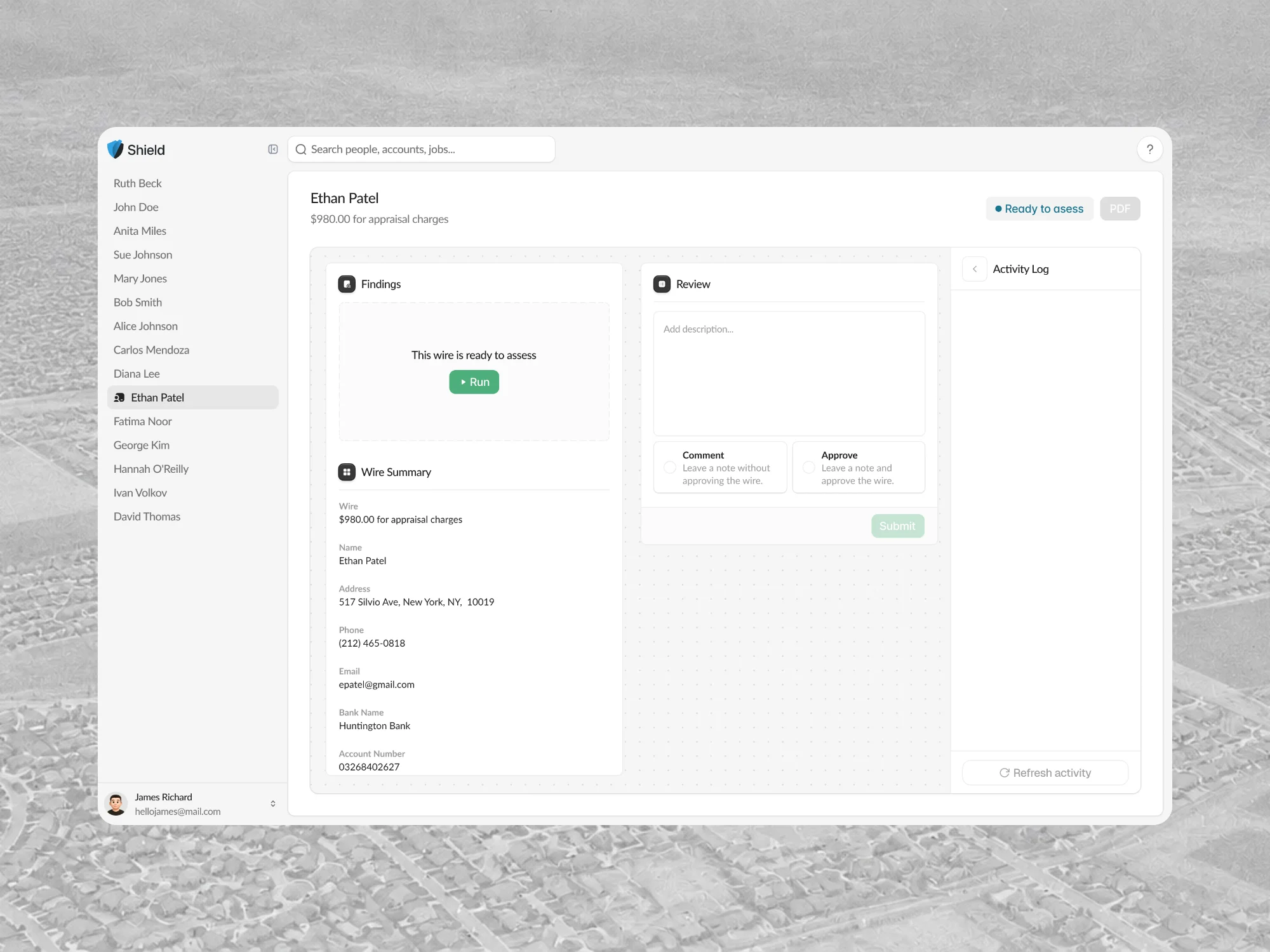Open the help question mark button
The height and width of the screenshot is (952, 1270).
(1149, 149)
